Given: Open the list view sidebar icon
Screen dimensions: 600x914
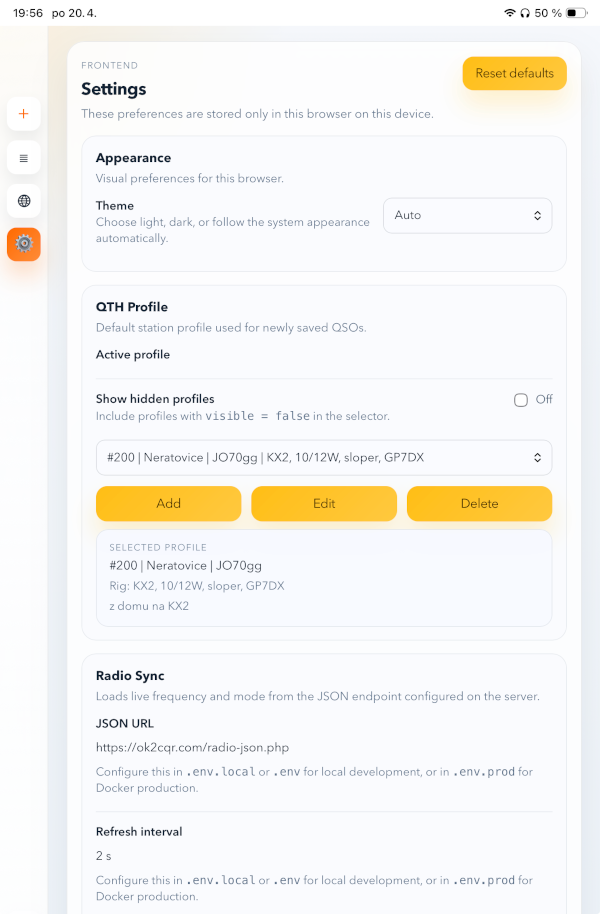Looking at the screenshot, I should tap(24, 158).
